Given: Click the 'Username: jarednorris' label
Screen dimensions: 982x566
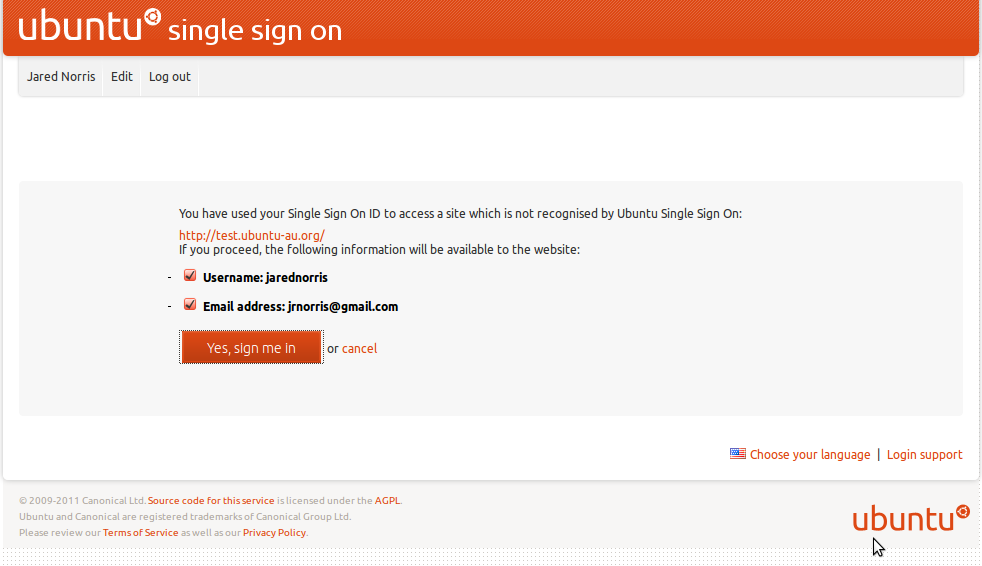Looking at the screenshot, I should (265, 278).
